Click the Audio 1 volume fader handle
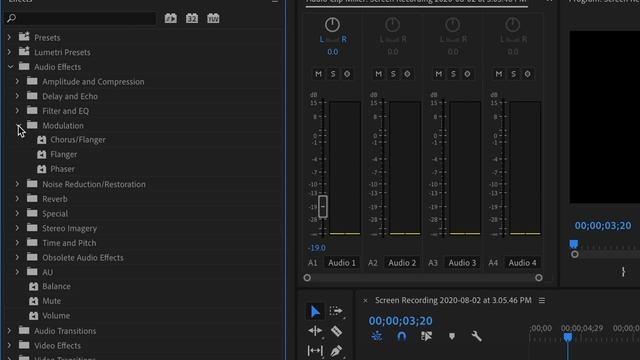The height and width of the screenshot is (360, 640). coord(322,206)
